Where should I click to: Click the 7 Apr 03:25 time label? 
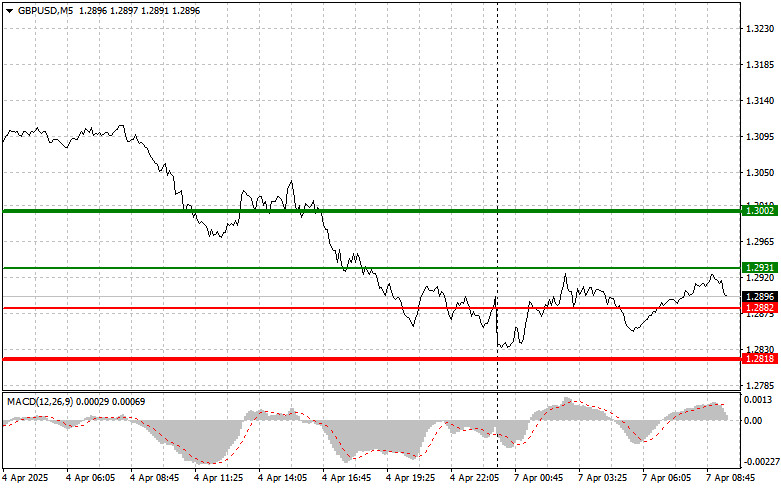tap(603, 478)
